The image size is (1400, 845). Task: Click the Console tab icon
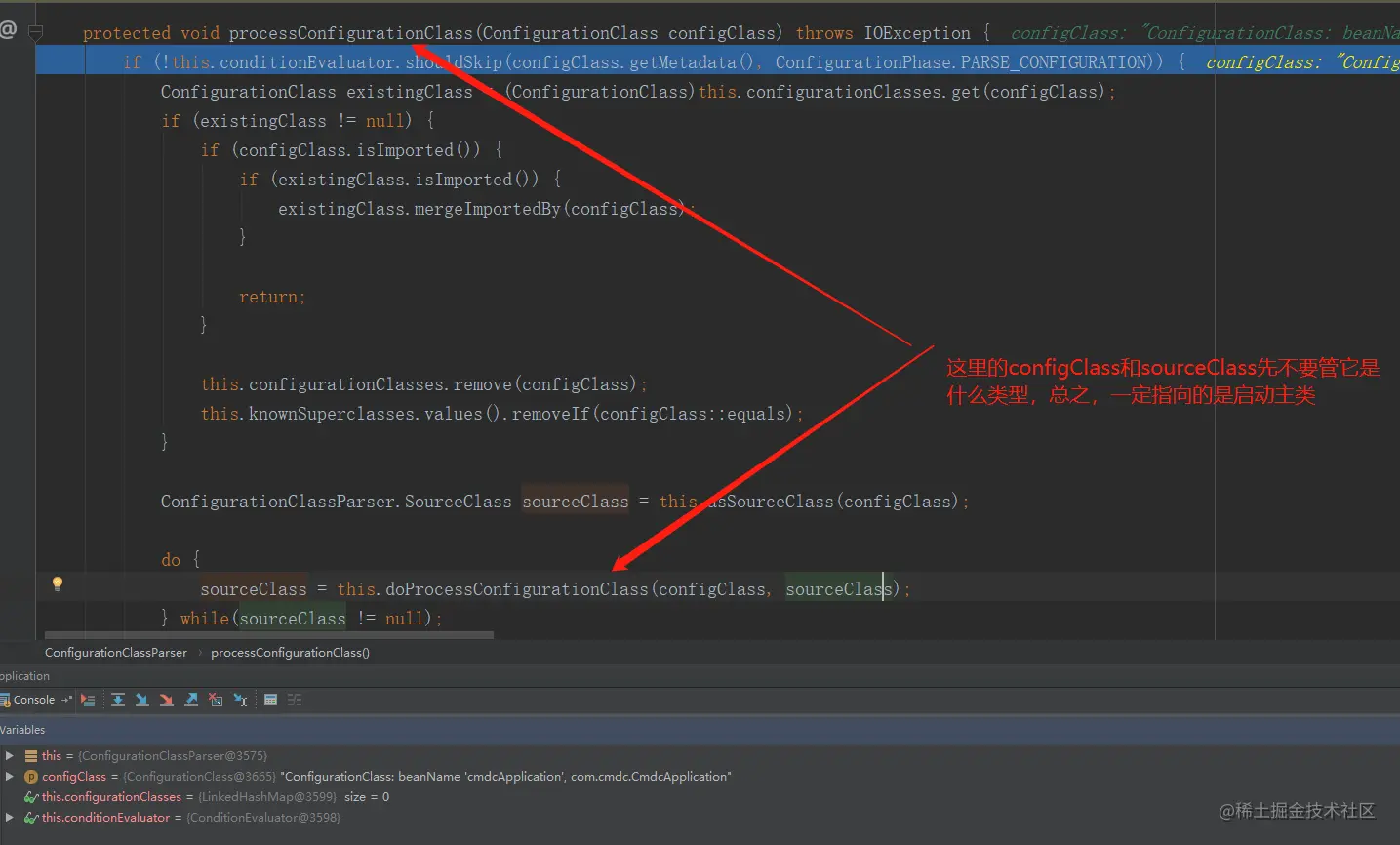tap(5, 700)
